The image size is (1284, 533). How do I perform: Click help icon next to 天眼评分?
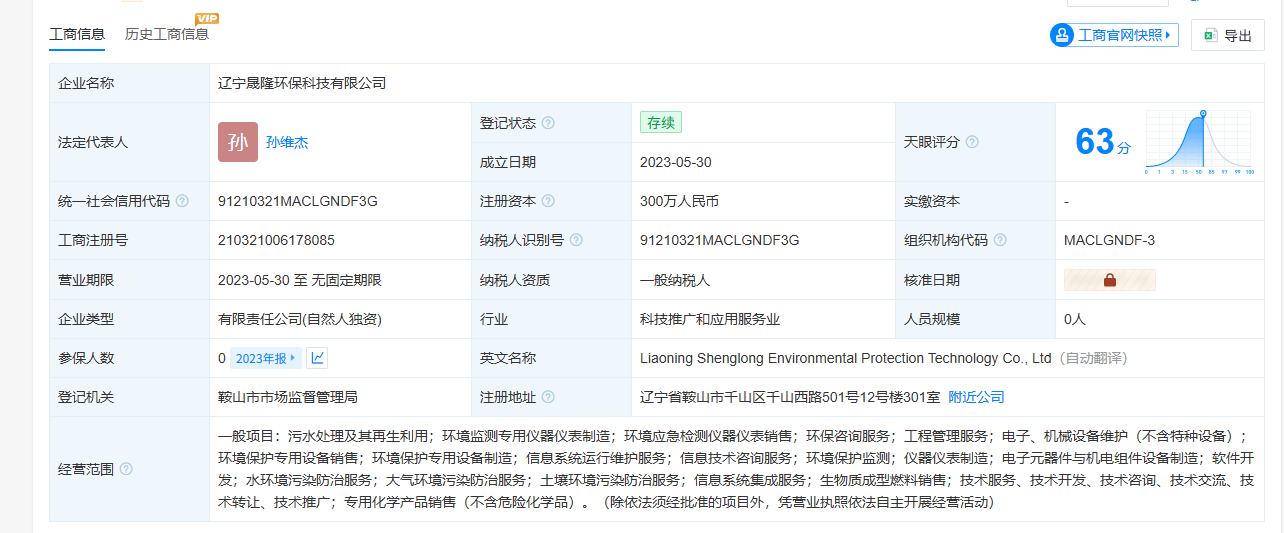[x=972, y=142]
